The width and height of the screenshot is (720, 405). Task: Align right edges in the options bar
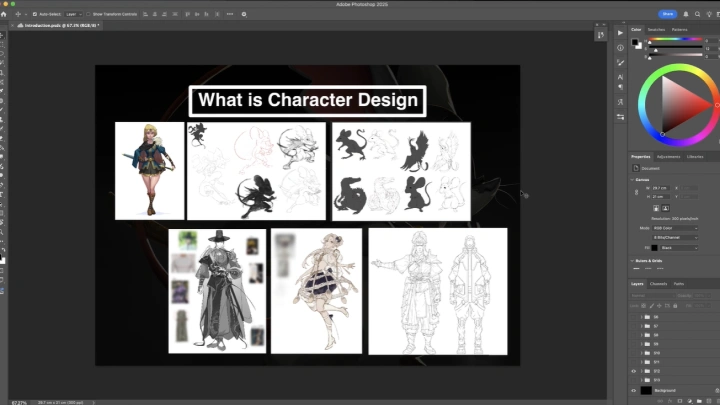(164, 14)
